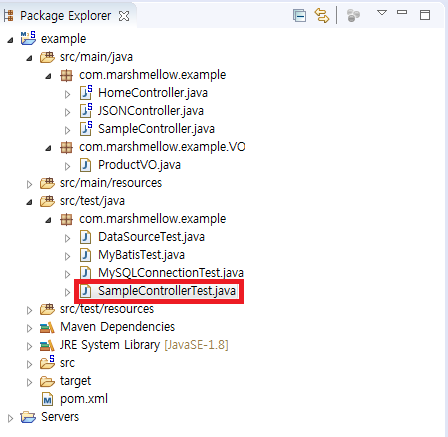Expand Maven Dependencies
The image size is (448, 437).
(x=29, y=328)
